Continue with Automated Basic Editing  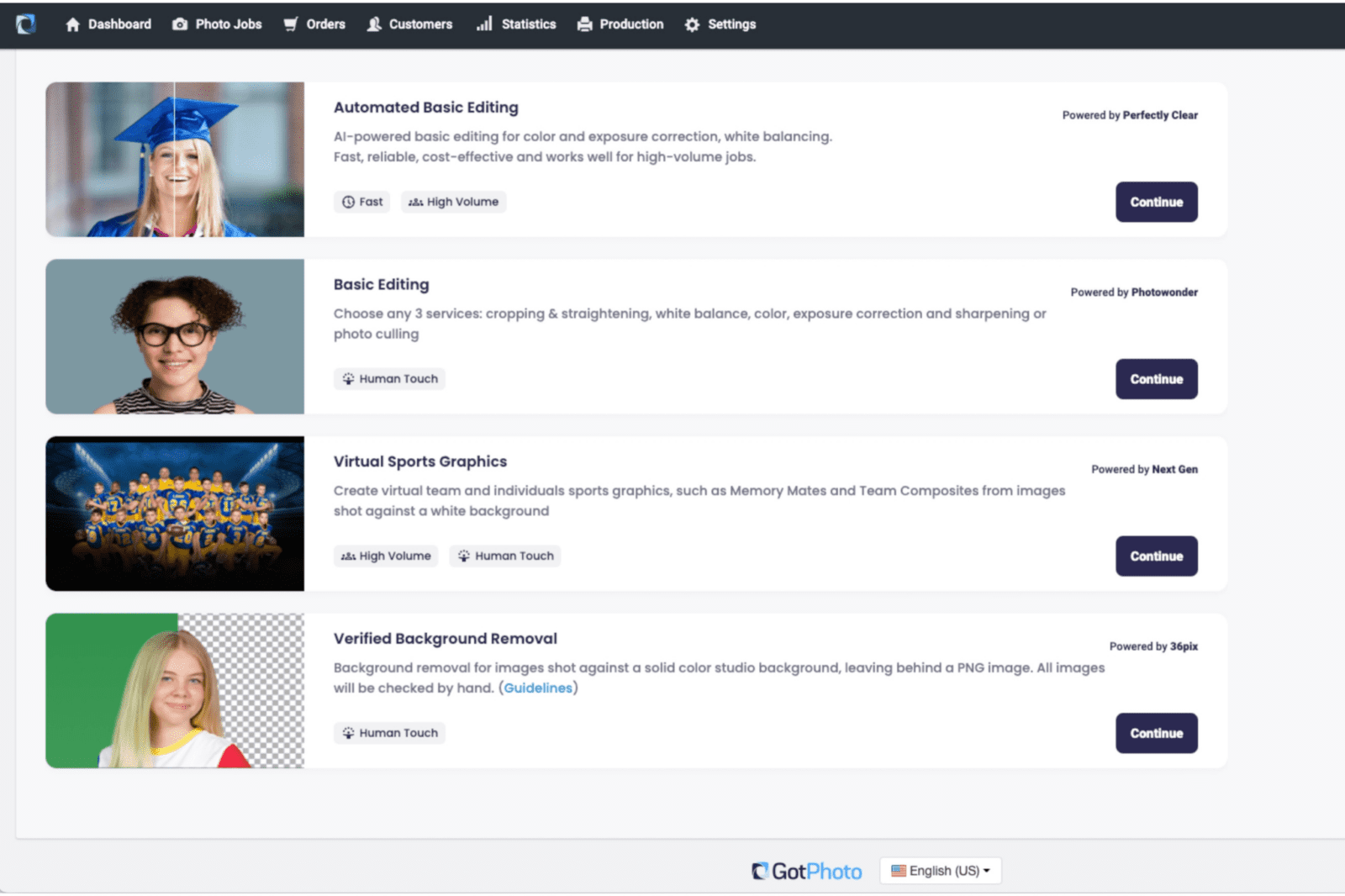pyautogui.click(x=1156, y=202)
